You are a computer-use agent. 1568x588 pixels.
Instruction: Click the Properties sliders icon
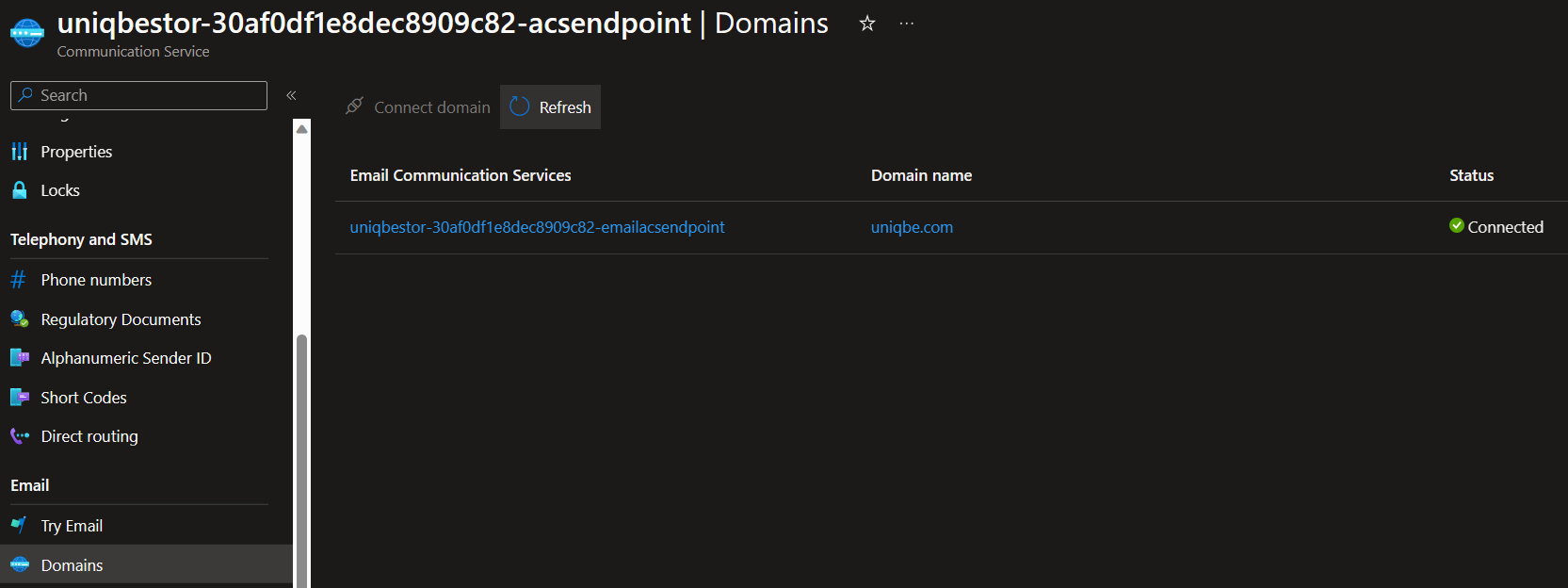(20, 152)
